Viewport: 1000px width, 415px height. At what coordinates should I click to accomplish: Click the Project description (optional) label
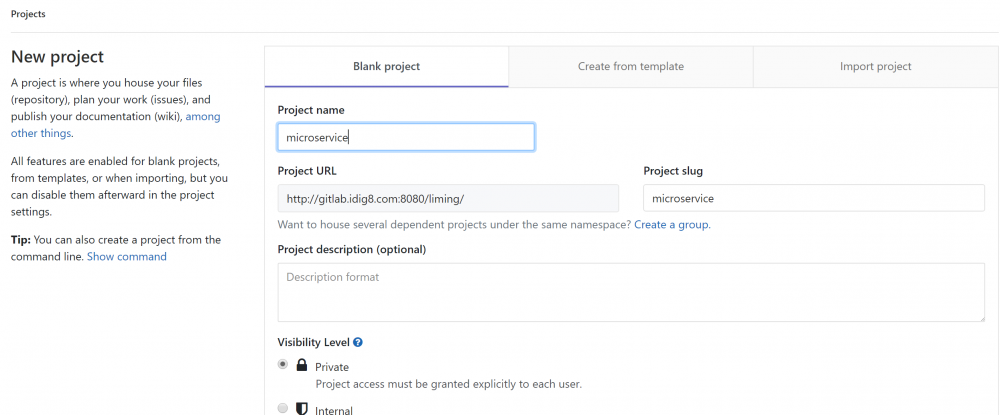click(x=352, y=249)
